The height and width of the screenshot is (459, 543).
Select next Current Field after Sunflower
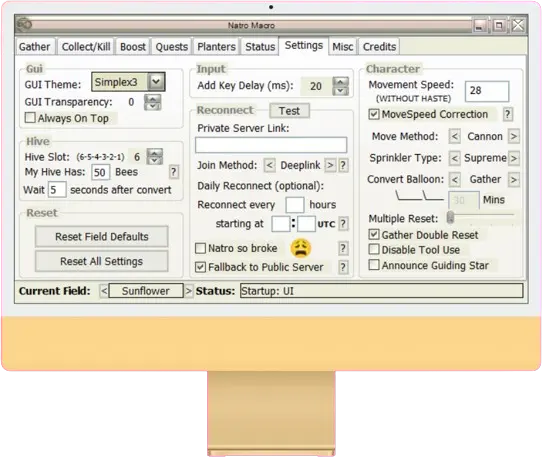188,291
